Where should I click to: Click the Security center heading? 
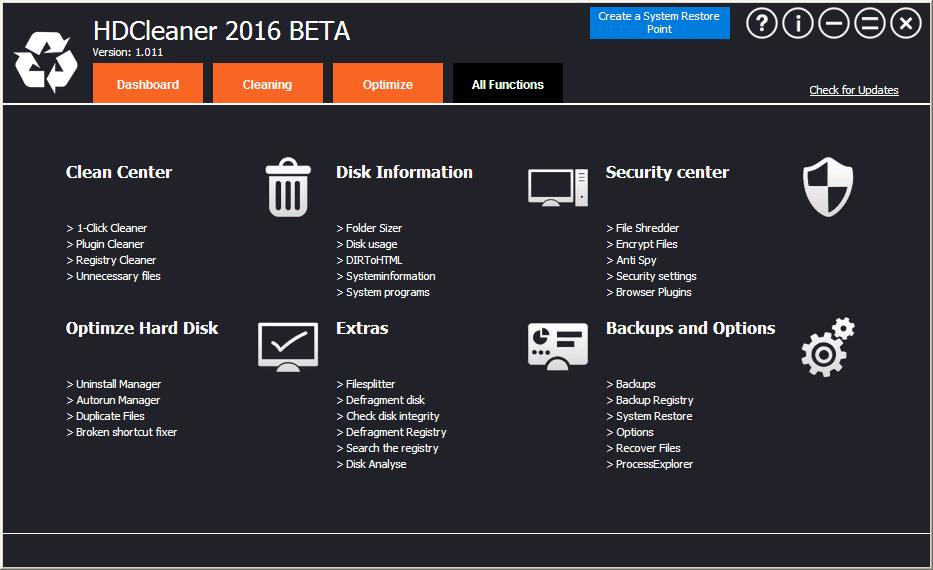tap(667, 173)
